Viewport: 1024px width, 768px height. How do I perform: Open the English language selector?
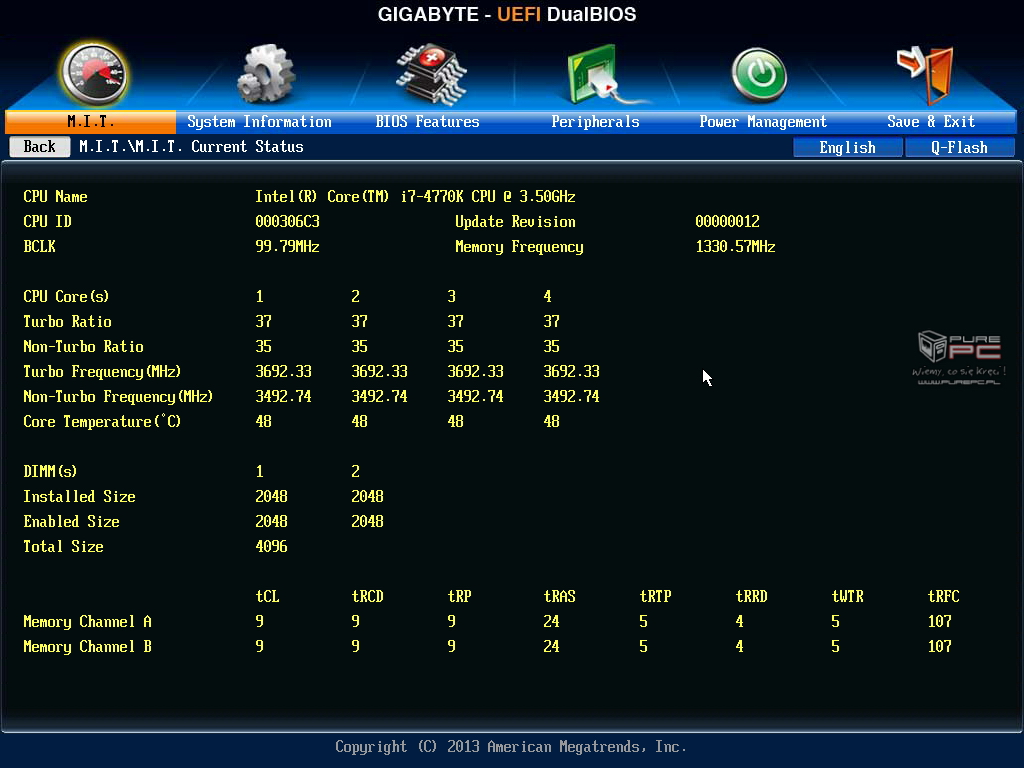(x=847, y=147)
